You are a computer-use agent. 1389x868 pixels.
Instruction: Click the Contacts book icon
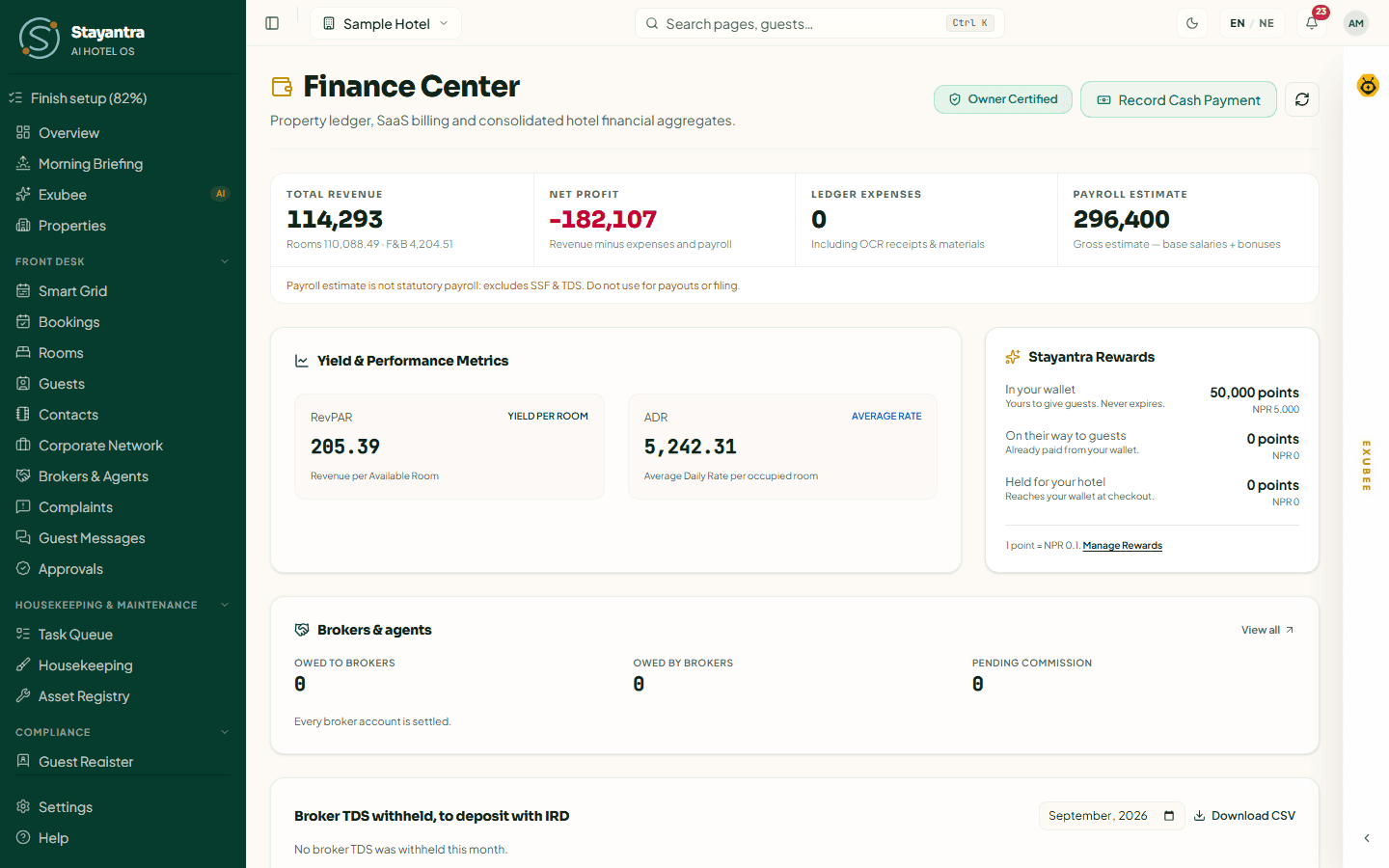pos(23,414)
